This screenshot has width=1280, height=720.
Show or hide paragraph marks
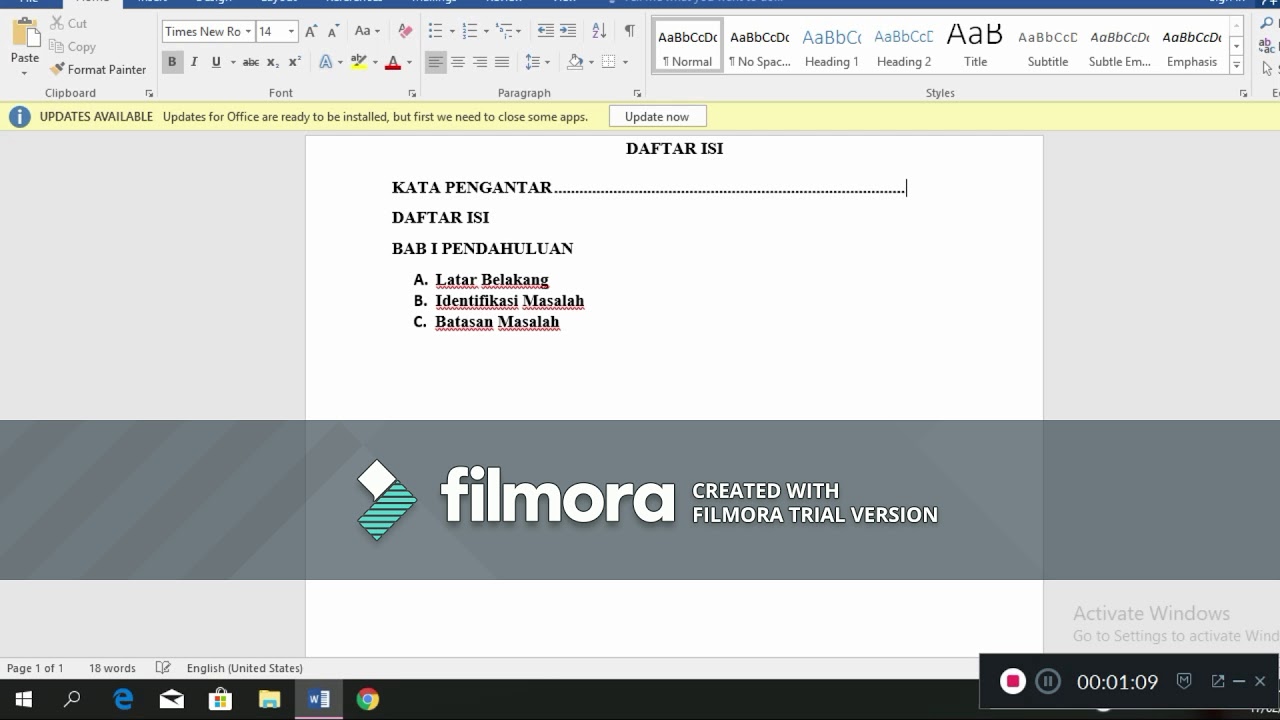(630, 32)
